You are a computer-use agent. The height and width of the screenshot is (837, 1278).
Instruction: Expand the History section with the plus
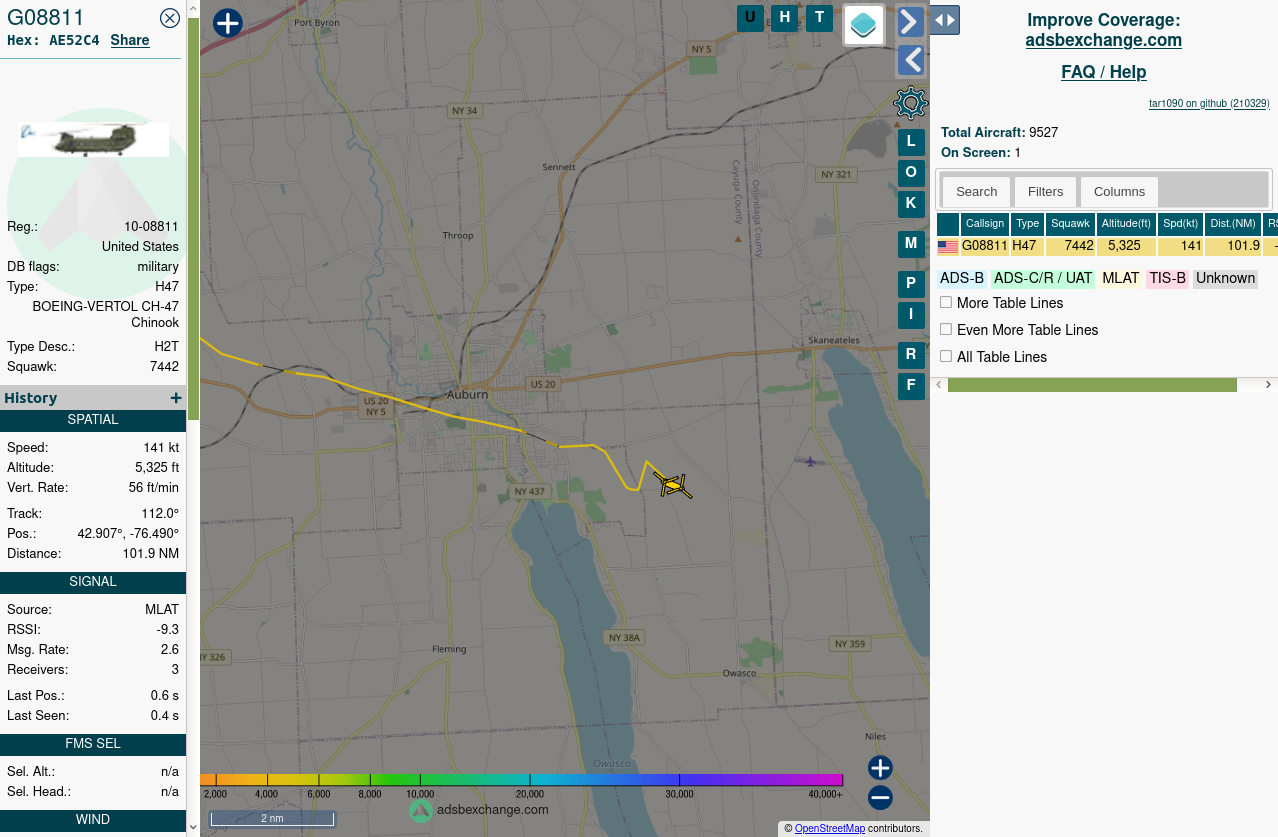click(176, 398)
